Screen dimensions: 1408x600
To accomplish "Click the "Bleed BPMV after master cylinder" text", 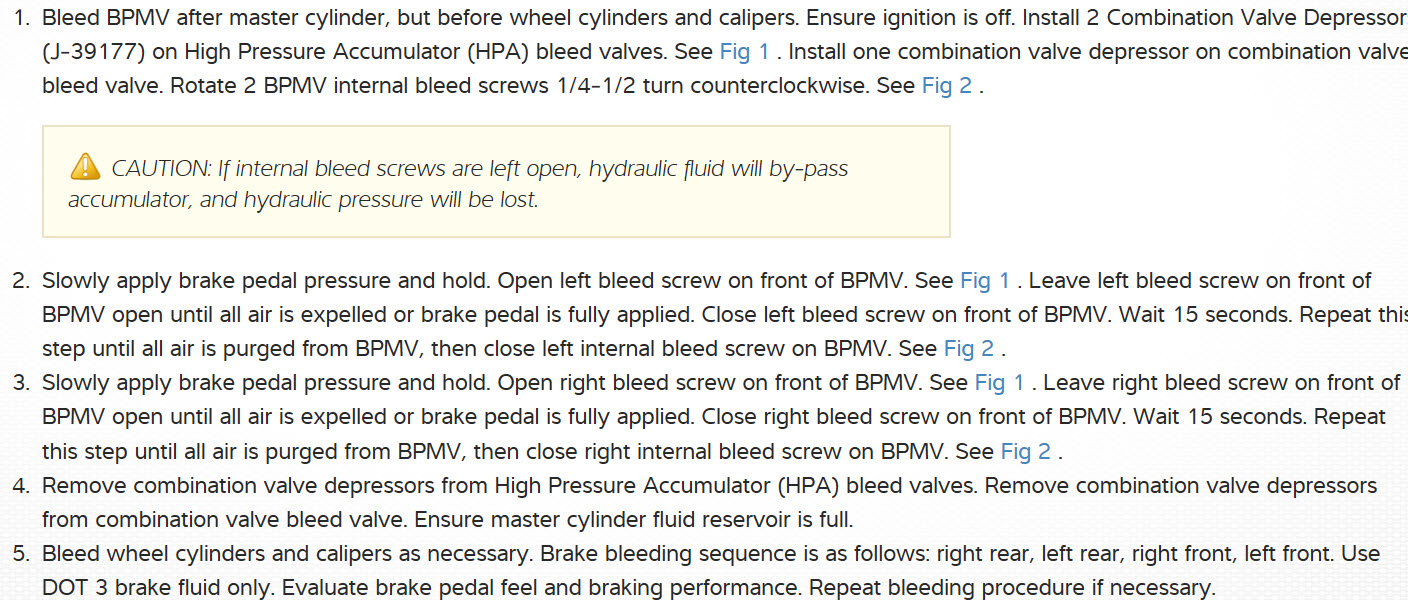I will 190,18.
